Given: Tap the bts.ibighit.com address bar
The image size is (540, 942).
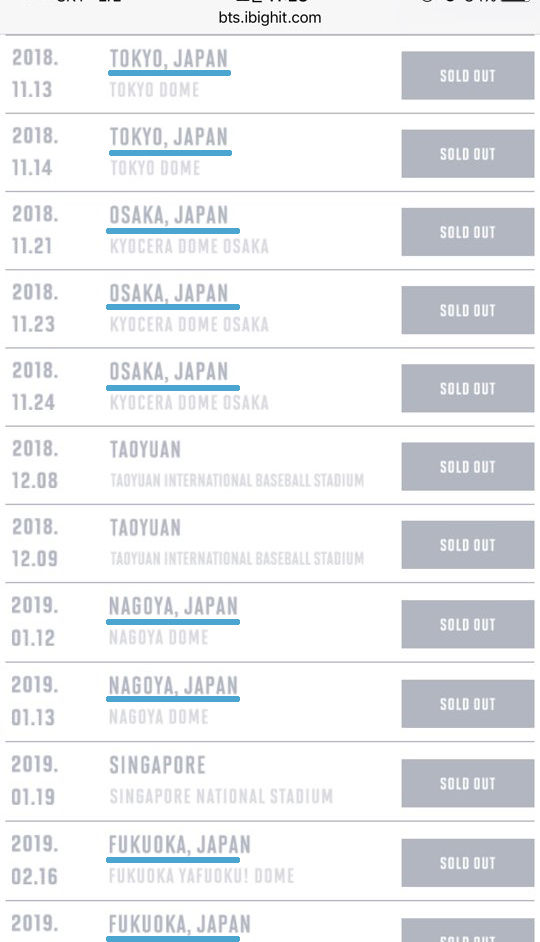Looking at the screenshot, I should click(270, 17).
